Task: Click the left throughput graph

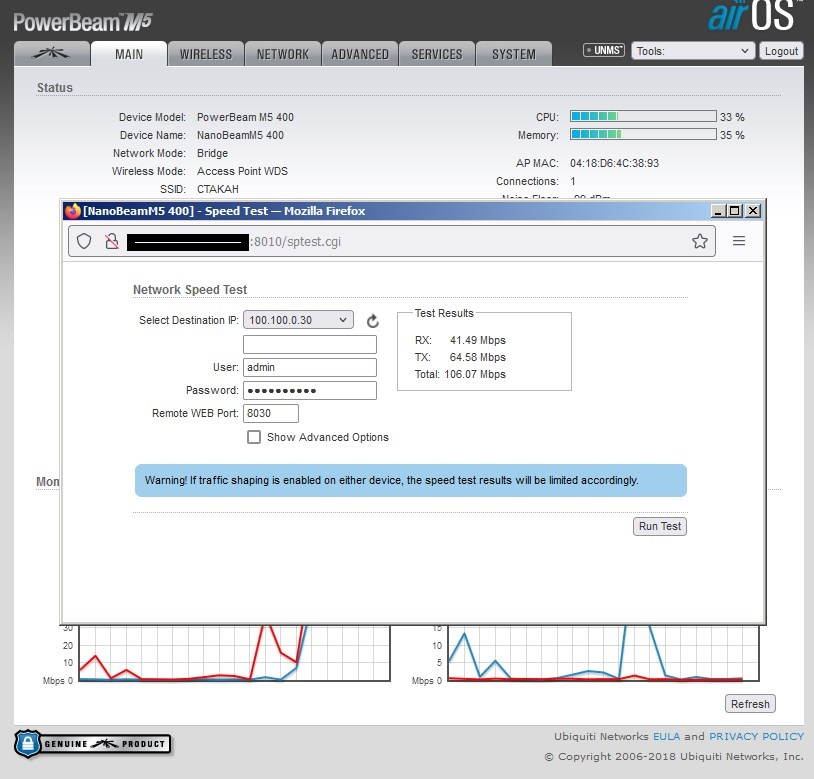Action: (x=234, y=653)
